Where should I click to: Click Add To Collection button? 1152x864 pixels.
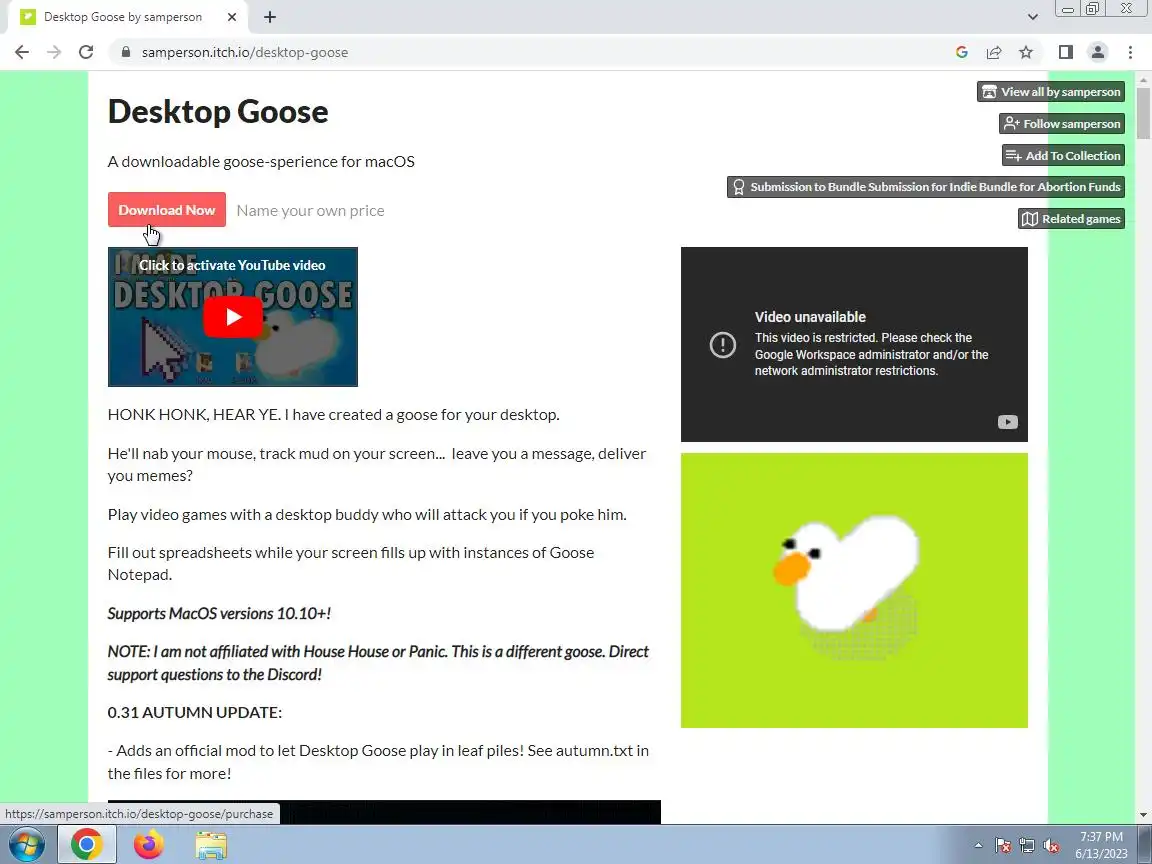pos(1063,155)
